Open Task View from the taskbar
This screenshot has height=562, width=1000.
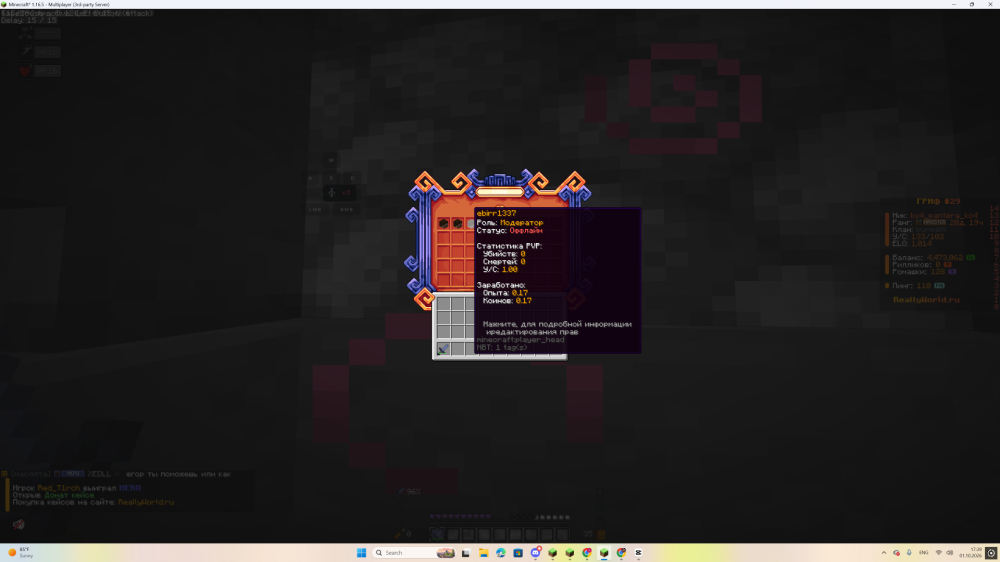[x=466, y=552]
